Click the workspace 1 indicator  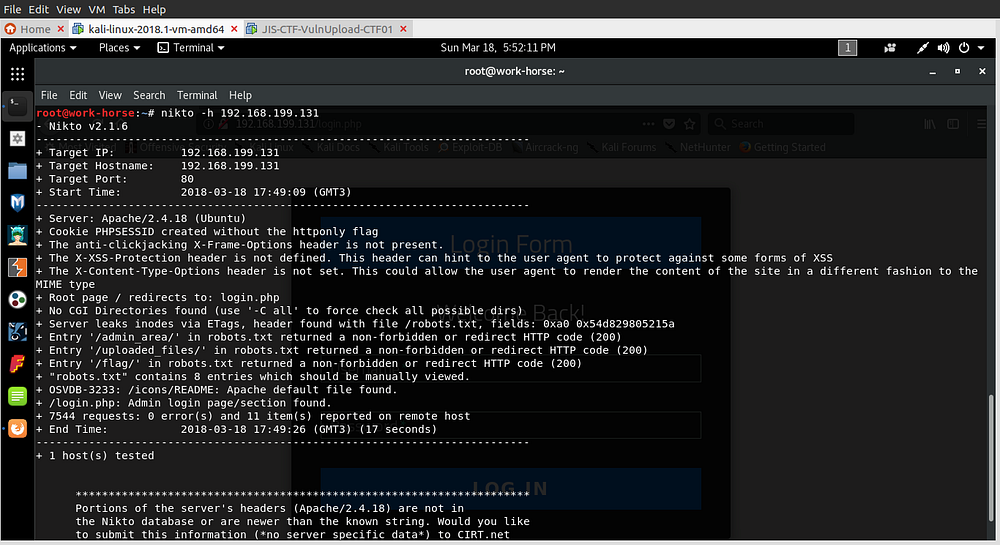(x=847, y=48)
